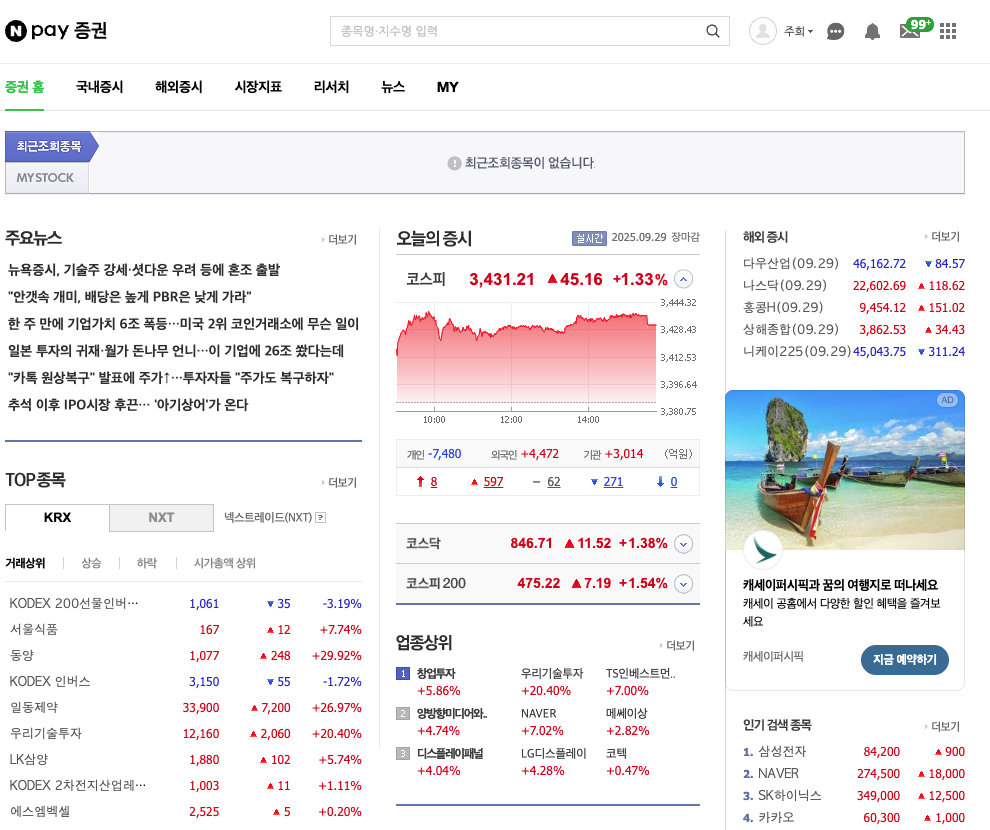
Task: Select the KRX tab
Action: [x=57, y=518]
